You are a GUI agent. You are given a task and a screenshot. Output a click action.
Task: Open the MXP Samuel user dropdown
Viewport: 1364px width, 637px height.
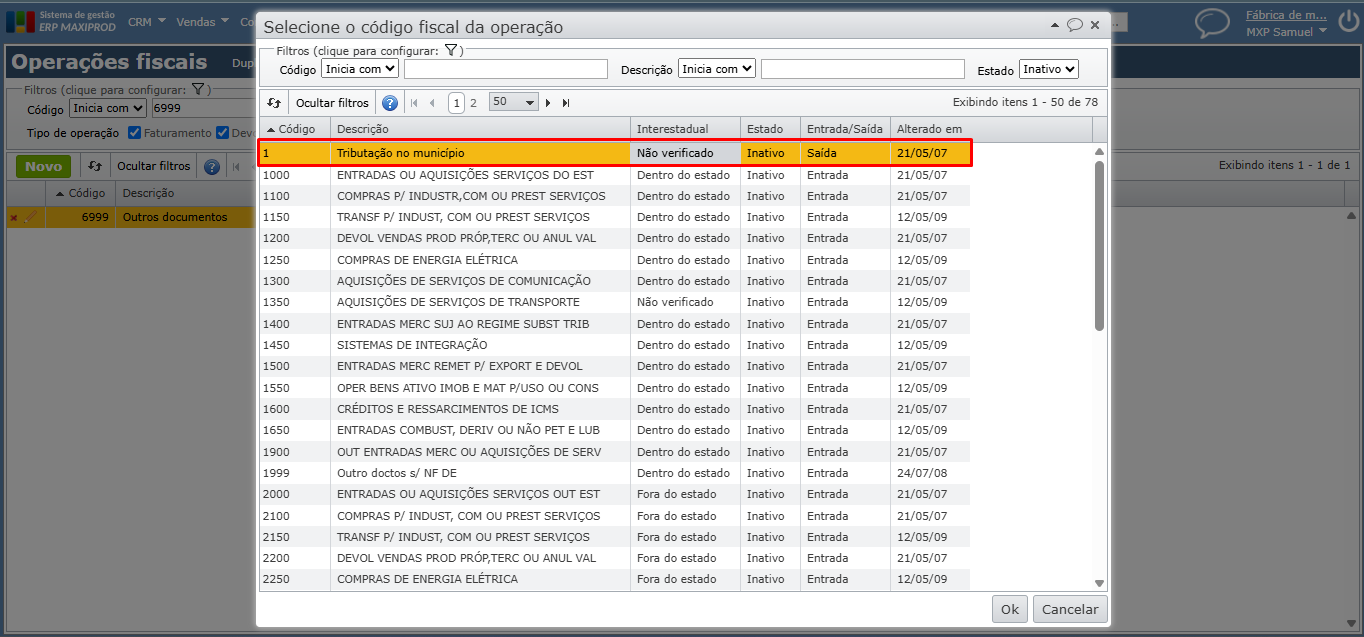click(x=1287, y=32)
